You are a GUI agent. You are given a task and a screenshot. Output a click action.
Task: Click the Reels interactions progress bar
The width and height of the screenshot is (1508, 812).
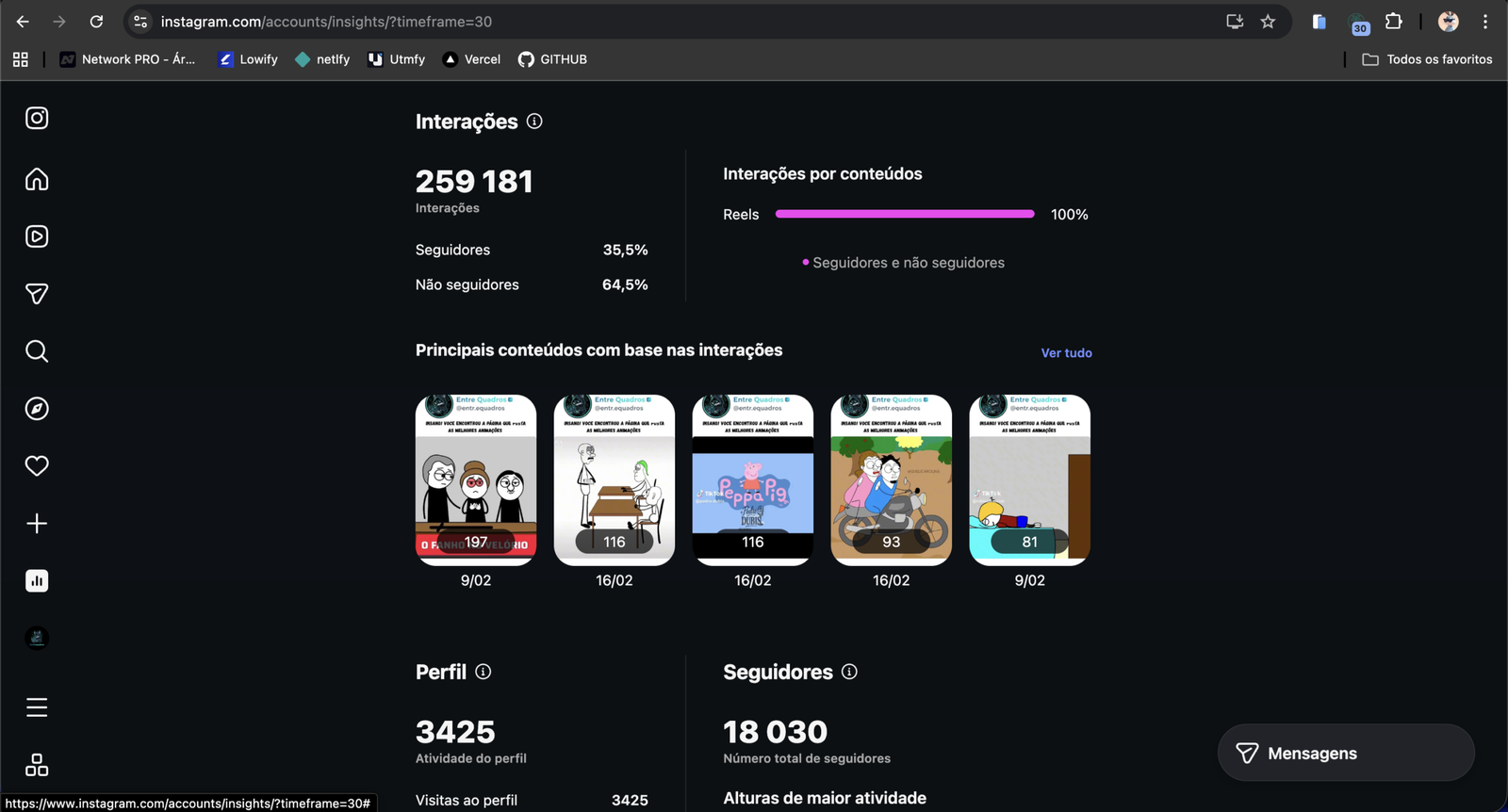point(905,214)
